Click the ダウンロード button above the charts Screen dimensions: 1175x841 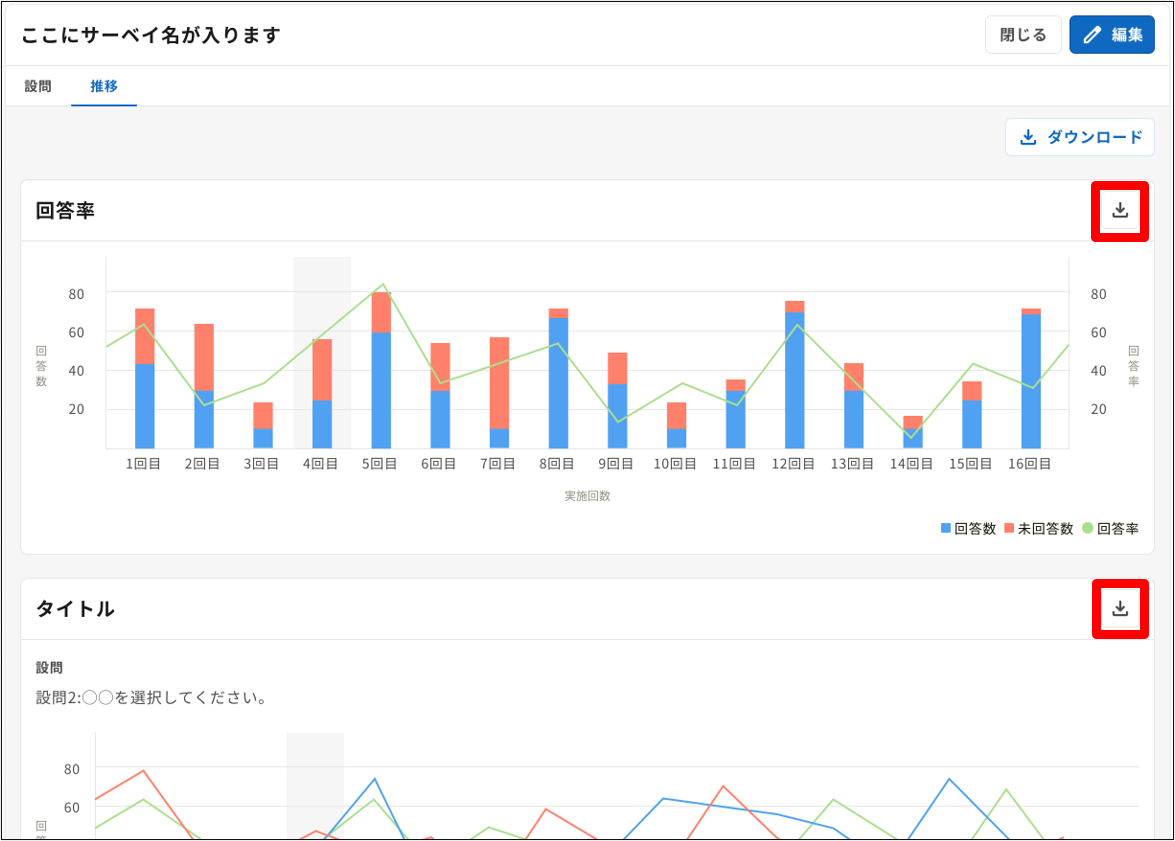(x=1080, y=138)
